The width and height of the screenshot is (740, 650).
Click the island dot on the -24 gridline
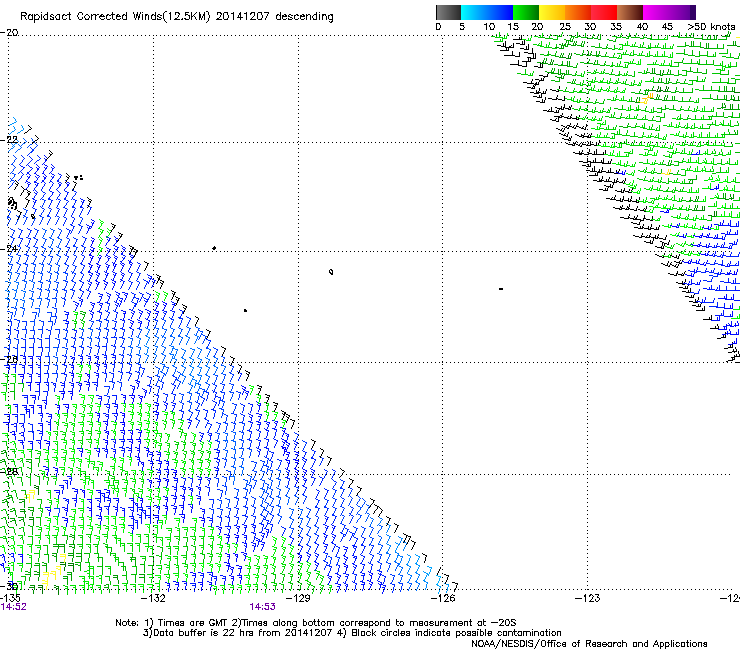pos(214,248)
